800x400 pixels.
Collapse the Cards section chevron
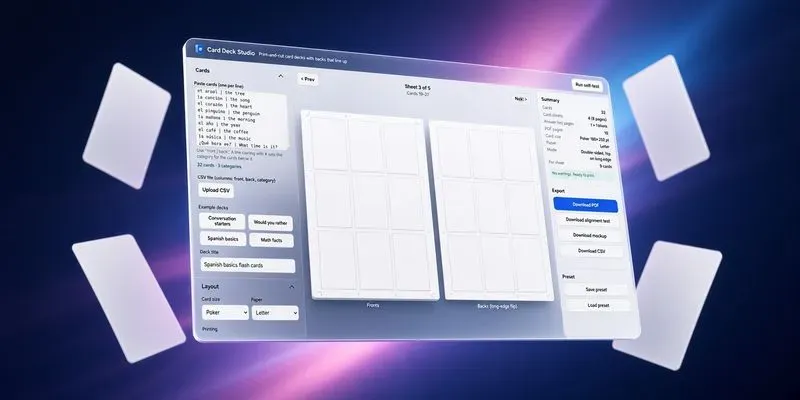(280, 76)
